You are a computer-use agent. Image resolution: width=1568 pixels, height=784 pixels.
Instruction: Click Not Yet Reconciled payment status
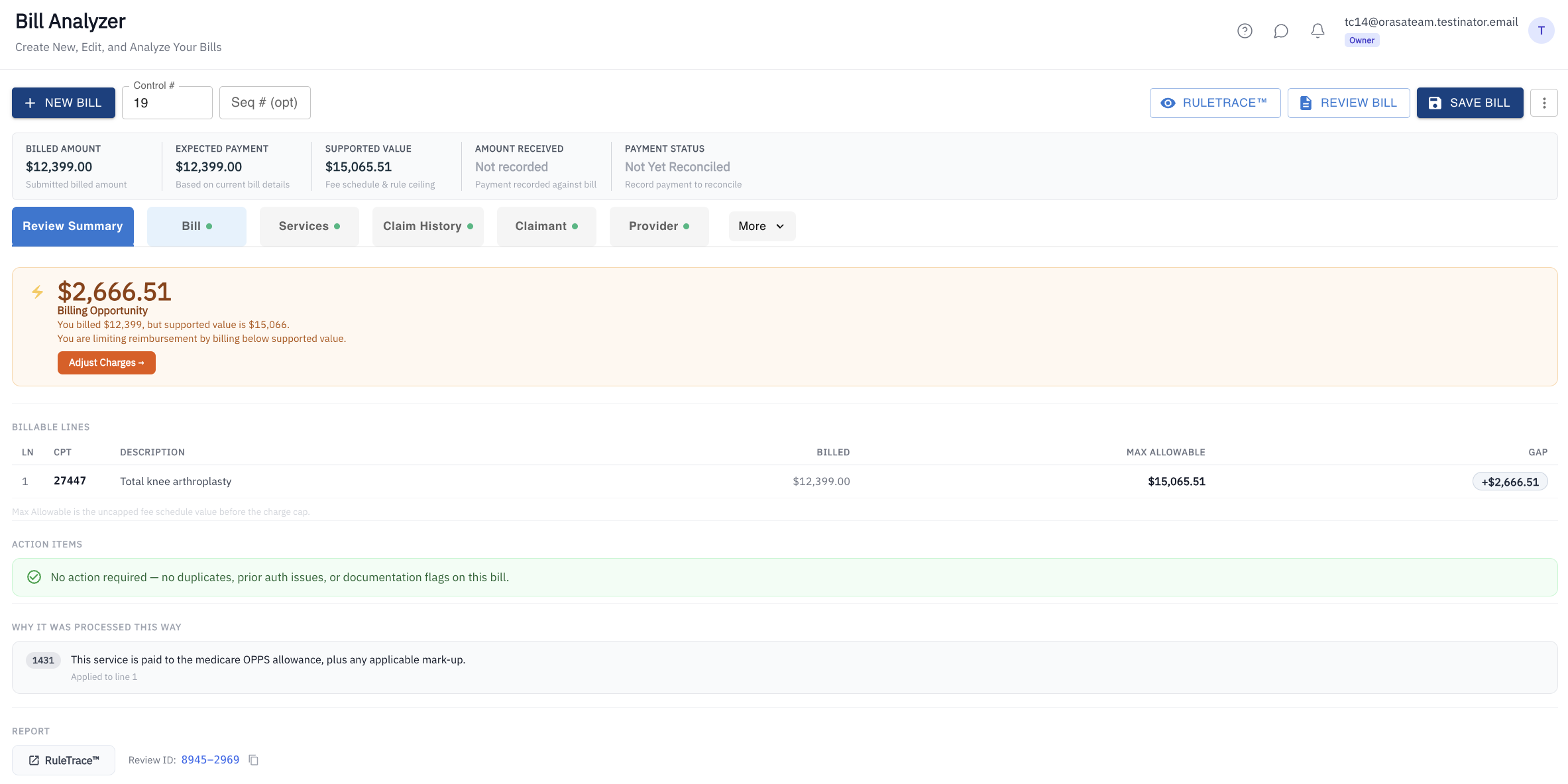pos(677,167)
